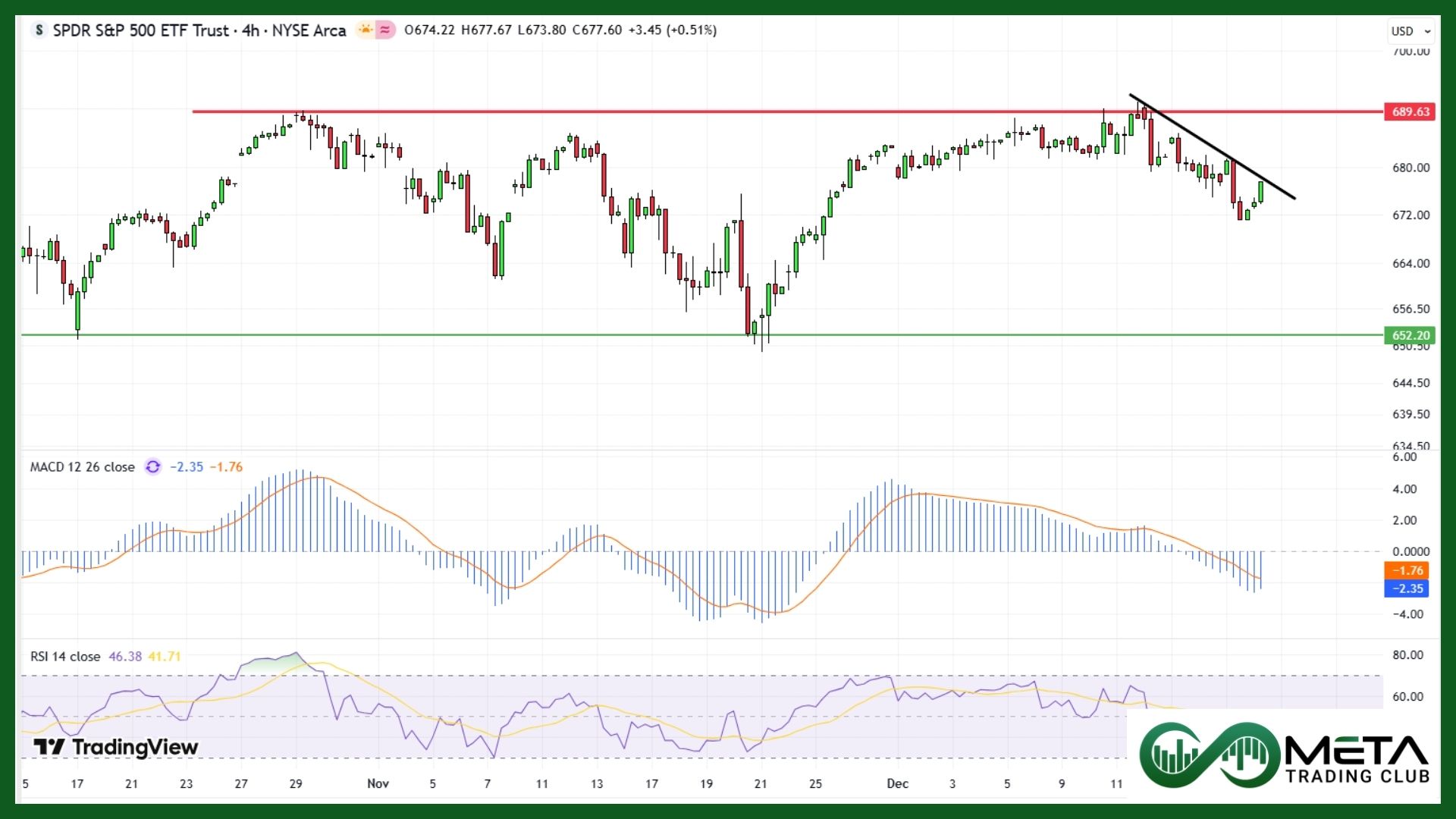Click the MACD legend value -2.35
Screen dimensions: 1456x819
(187, 467)
